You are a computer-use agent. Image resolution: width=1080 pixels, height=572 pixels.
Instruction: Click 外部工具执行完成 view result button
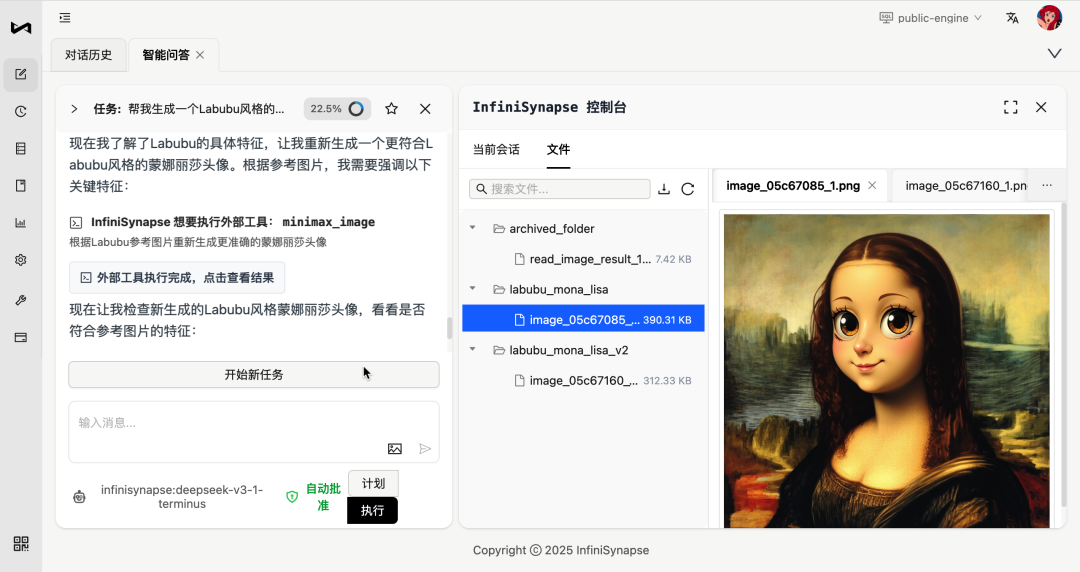tap(177, 278)
